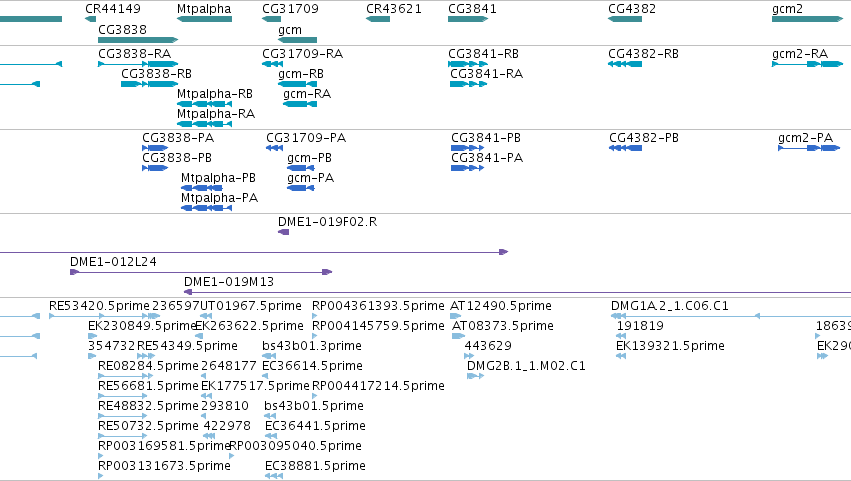This screenshot has width=851, height=481.
Task: Select protein CG3838-PA
Action: click(178, 138)
